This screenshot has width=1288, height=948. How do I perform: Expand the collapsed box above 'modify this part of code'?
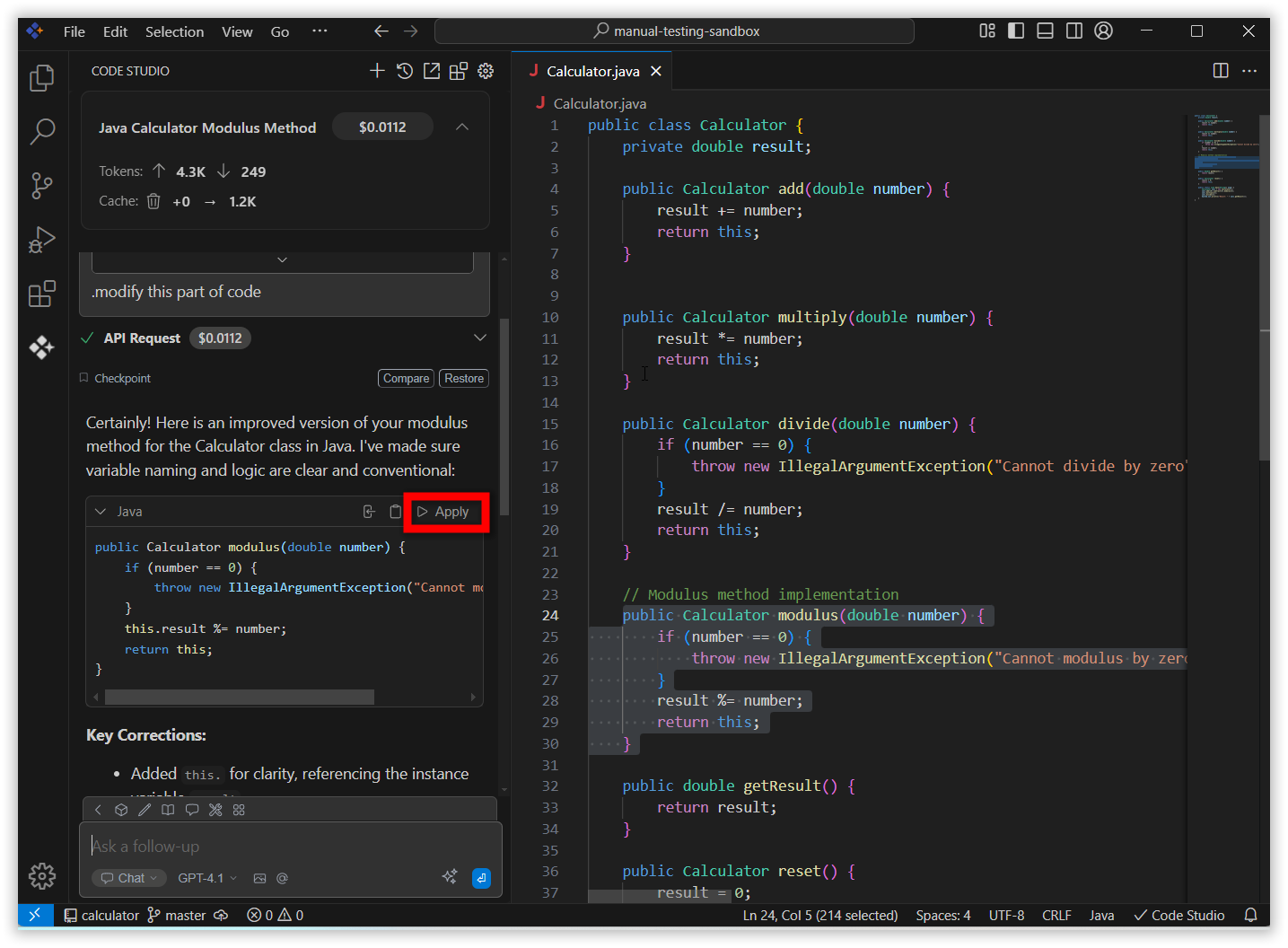pyautogui.click(x=282, y=259)
